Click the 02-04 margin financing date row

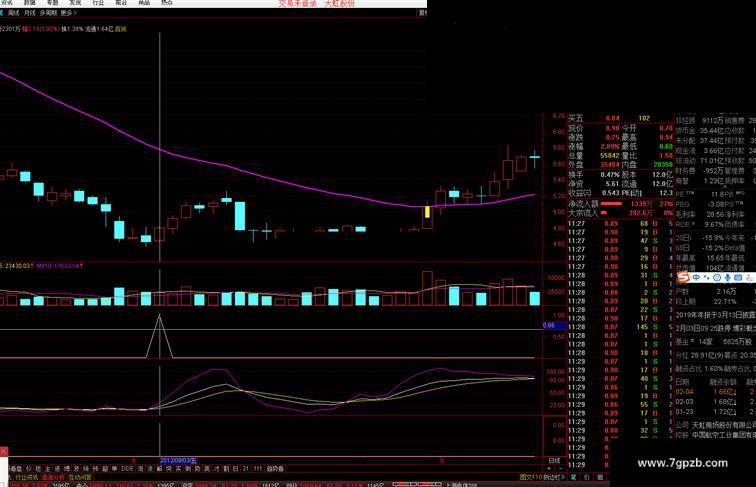tap(716, 392)
